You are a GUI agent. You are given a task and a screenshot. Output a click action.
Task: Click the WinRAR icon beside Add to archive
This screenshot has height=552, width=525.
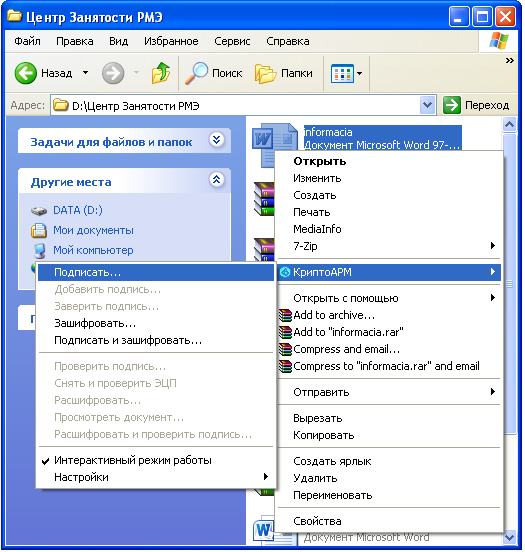pyautogui.click(x=285, y=315)
